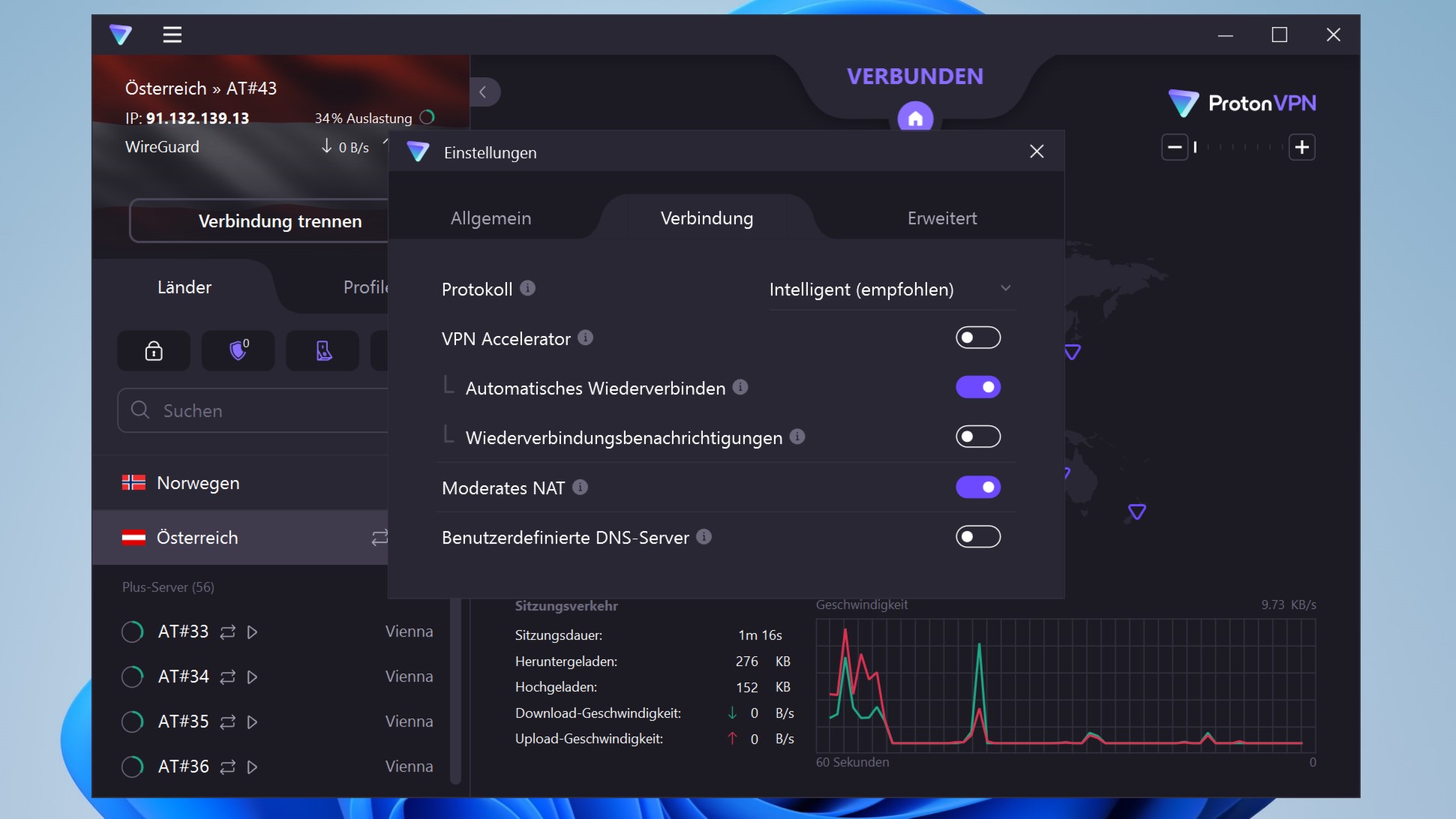Maximize the Proton VPN window

click(x=1280, y=34)
